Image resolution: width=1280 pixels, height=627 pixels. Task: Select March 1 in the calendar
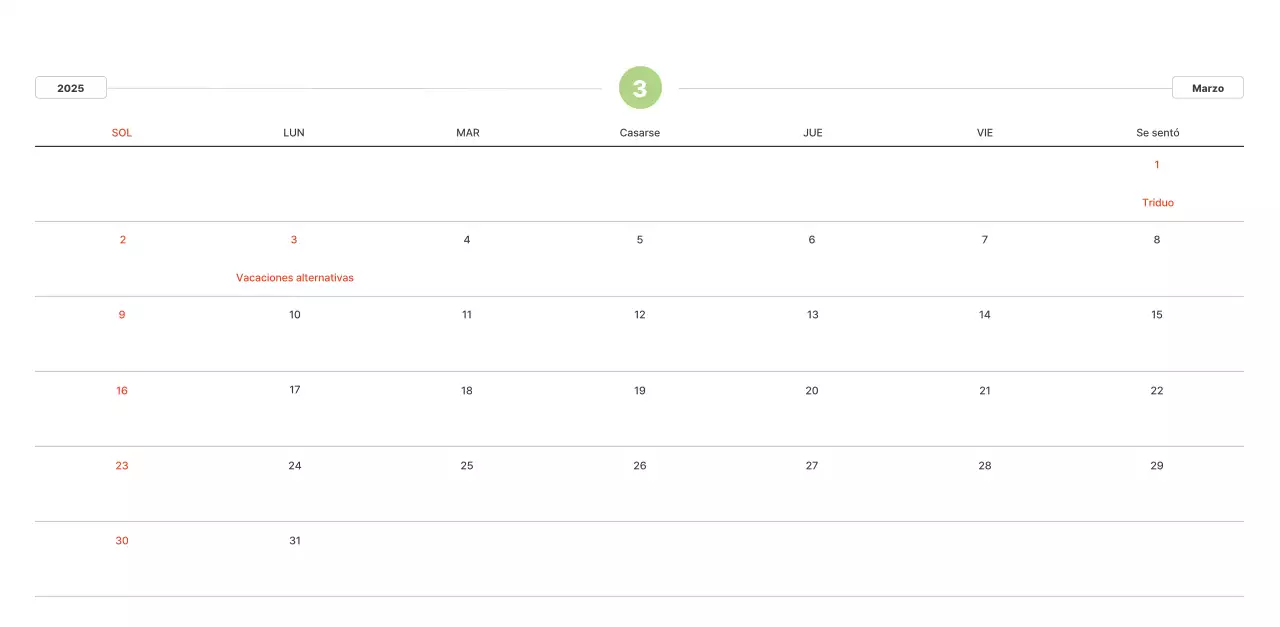pyautogui.click(x=1157, y=165)
